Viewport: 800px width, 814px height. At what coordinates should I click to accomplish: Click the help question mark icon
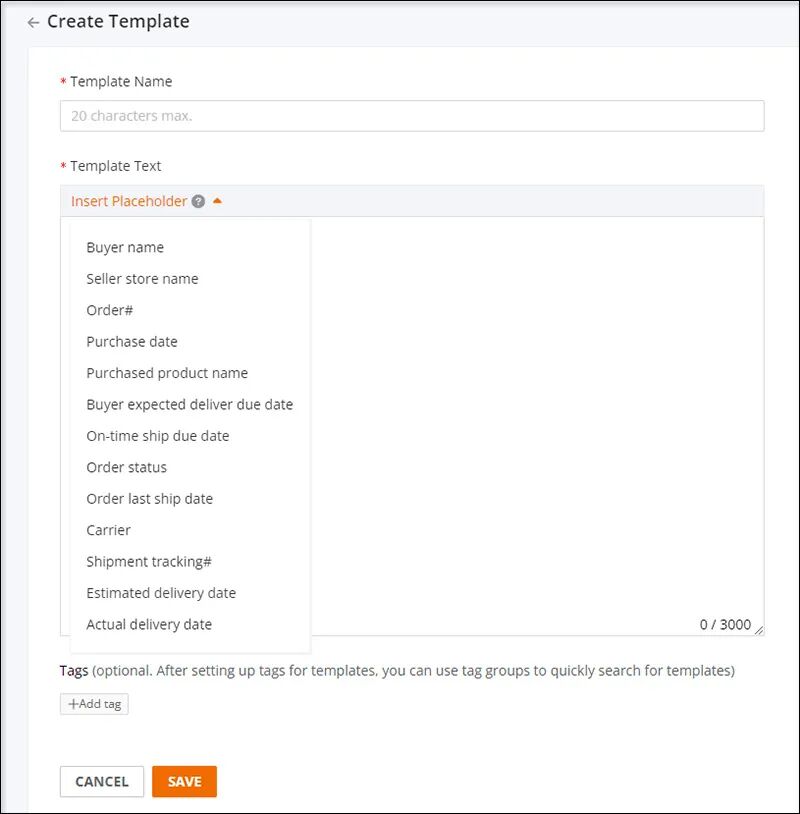[198, 201]
